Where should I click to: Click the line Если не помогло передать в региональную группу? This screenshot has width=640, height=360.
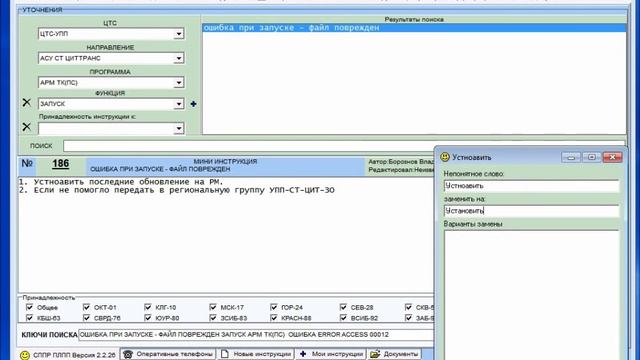pyautogui.click(x=177, y=190)
